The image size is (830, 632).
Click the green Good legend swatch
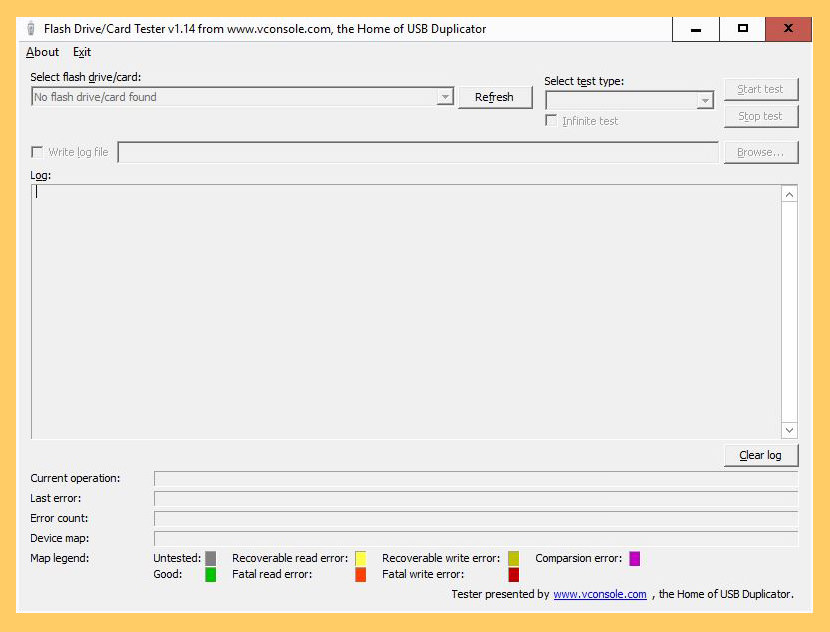pyautogui.click(x=211, y=574)
